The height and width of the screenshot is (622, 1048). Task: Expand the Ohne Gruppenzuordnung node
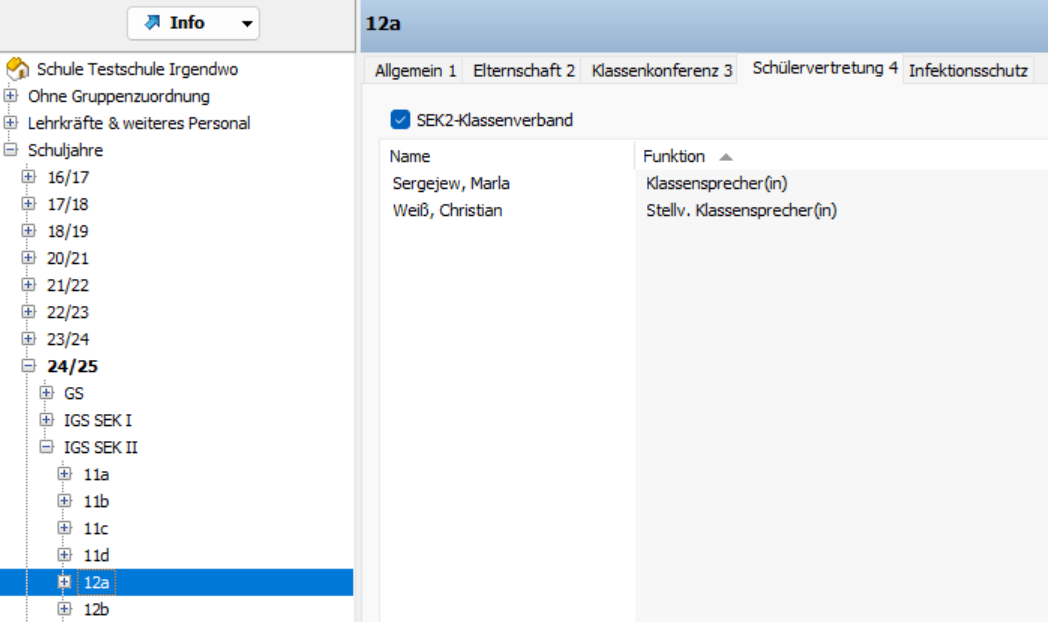[x=11, y=97]
